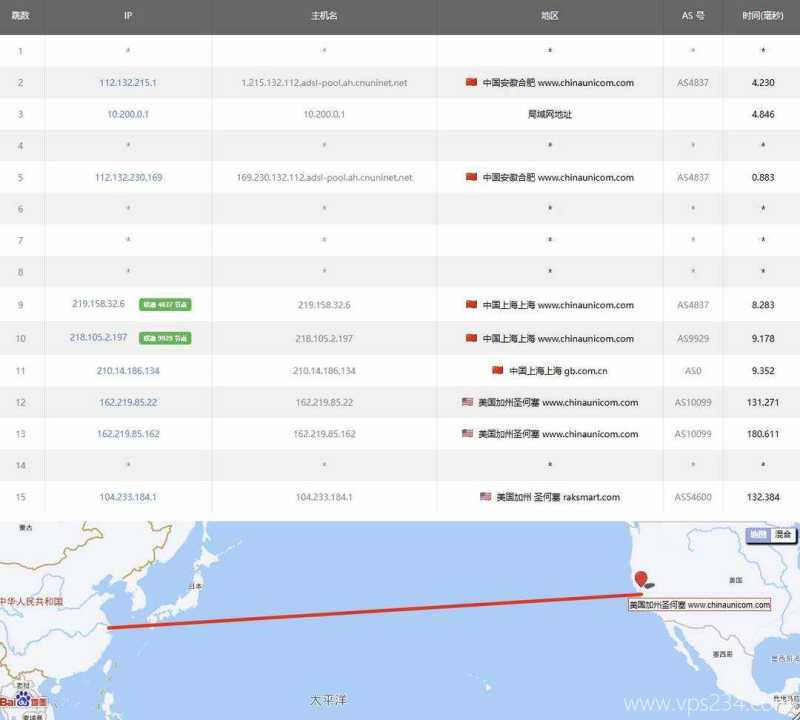
Task: Open IP link 112.132.215.1
Action: [x=126, y=82]
